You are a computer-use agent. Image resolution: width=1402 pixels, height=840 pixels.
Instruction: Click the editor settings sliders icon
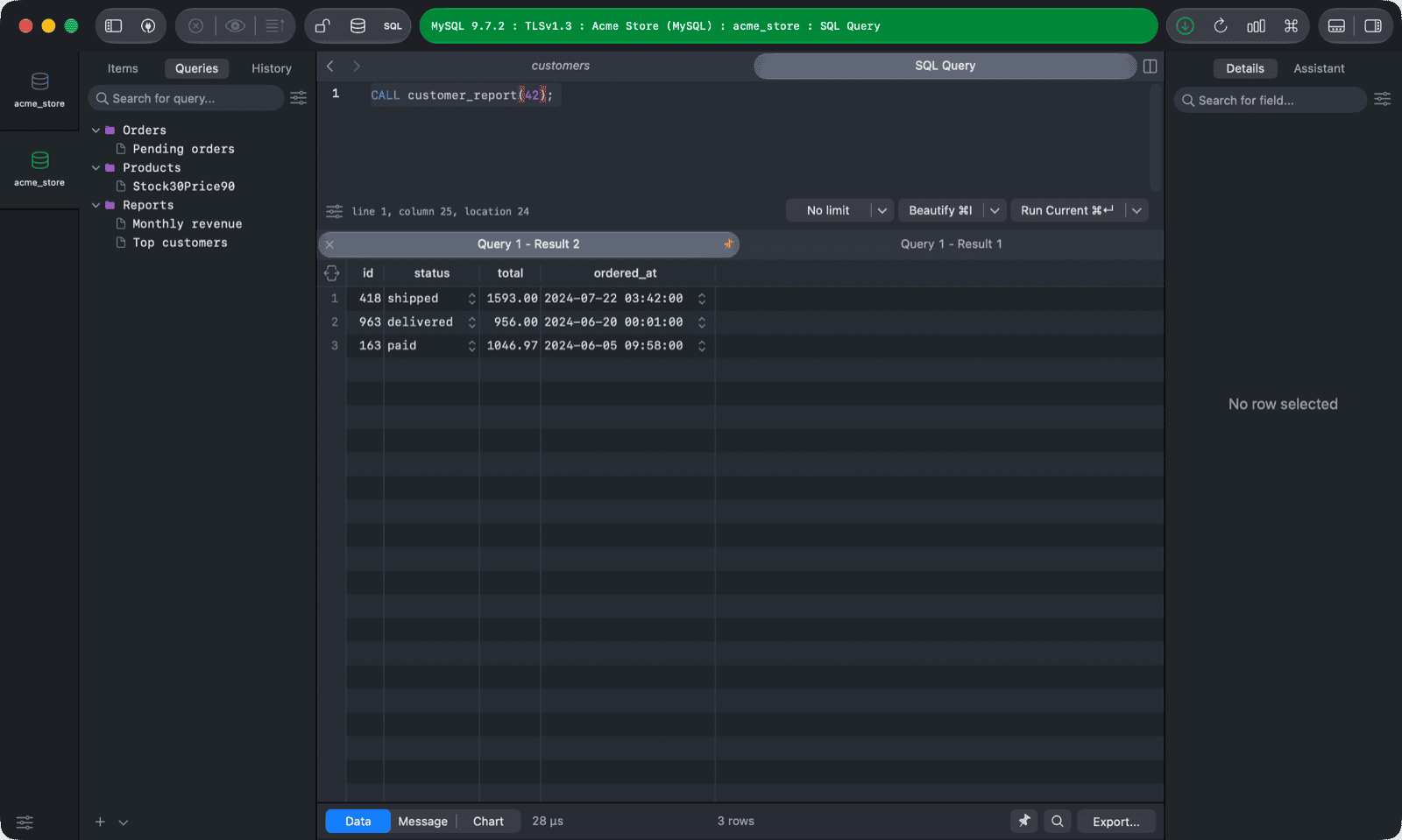click(x=334, y=211)
